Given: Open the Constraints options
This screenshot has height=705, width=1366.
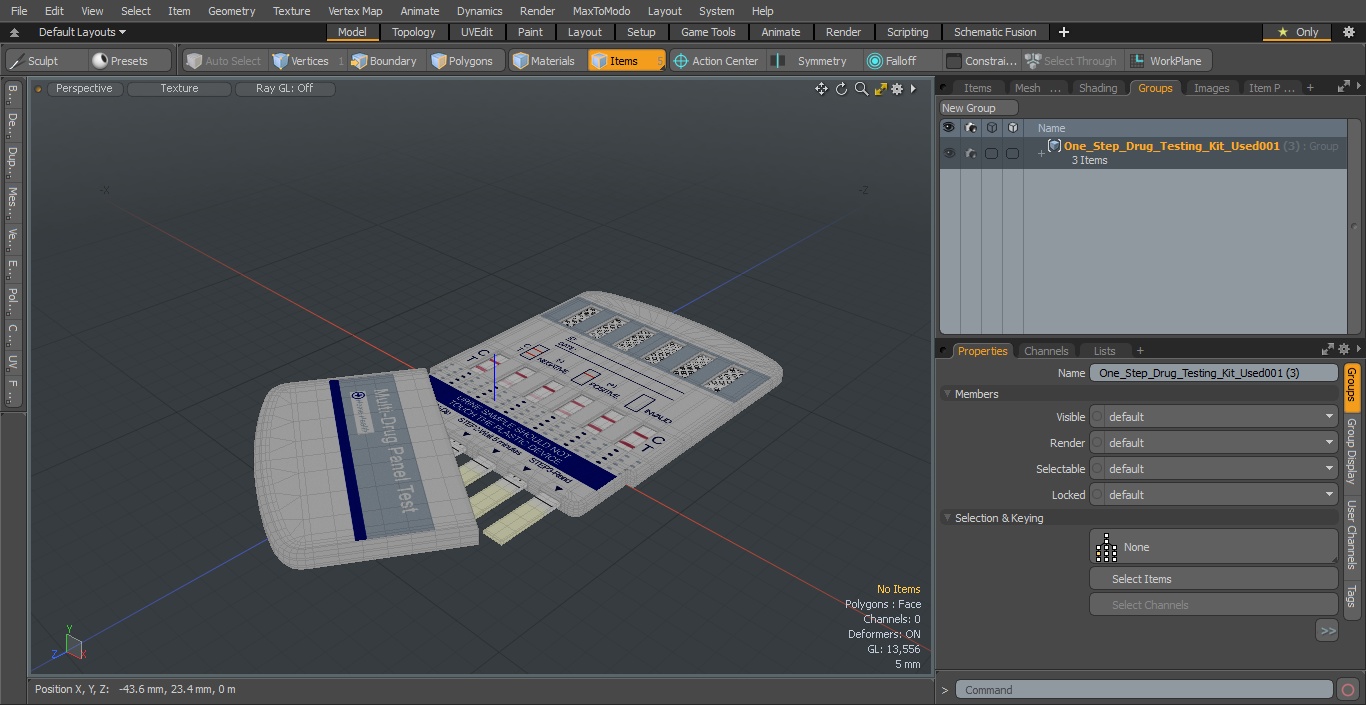Looking at the screenshot, I should click(x=982, y=61).
